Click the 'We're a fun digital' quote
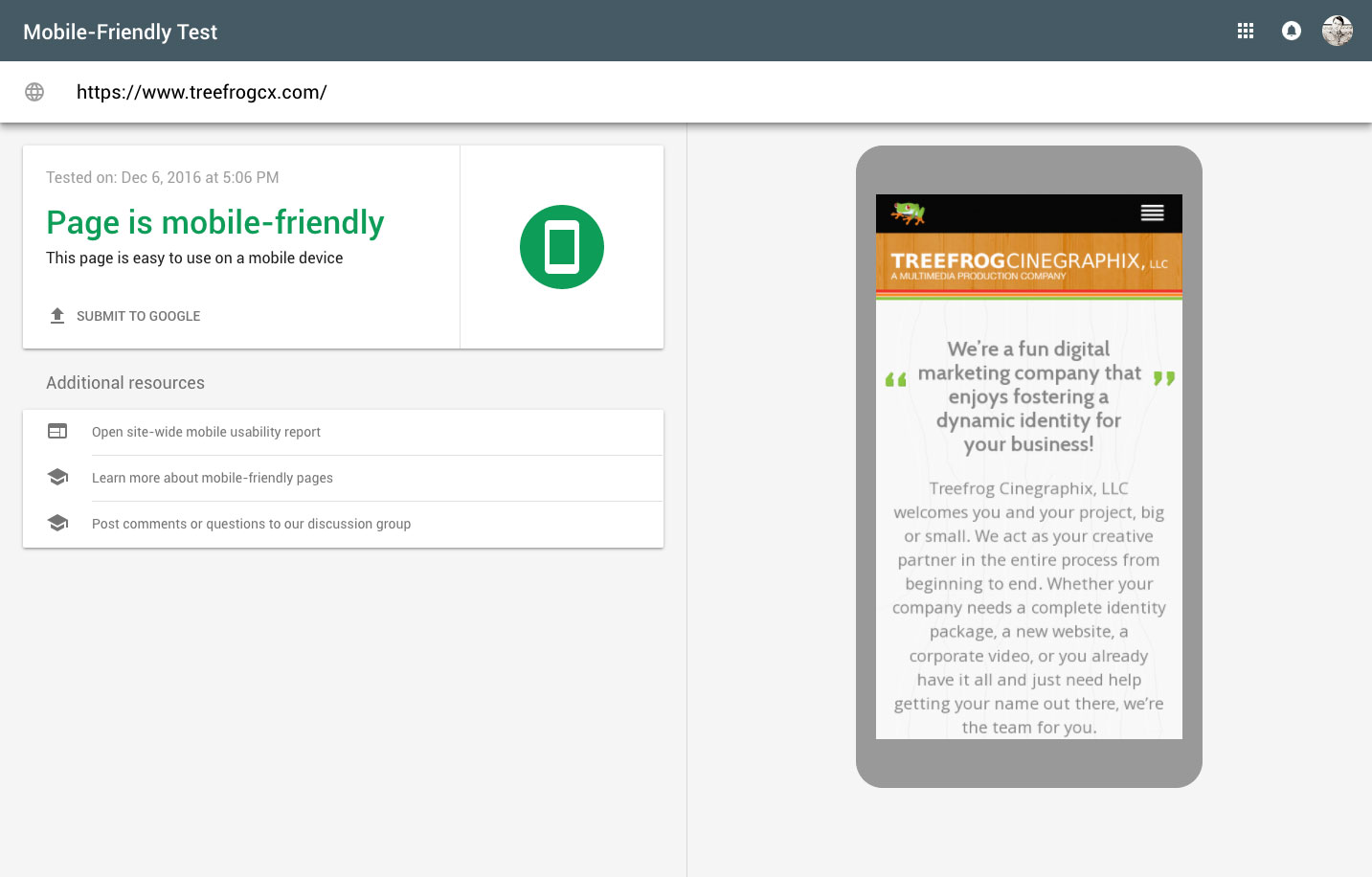 point(1029,396)
